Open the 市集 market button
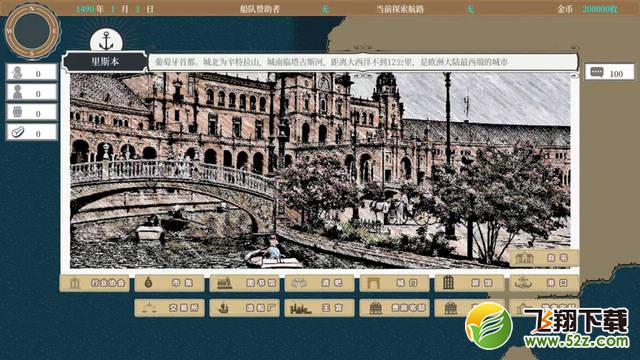This screenshot has width=640, height=360. 169,283
